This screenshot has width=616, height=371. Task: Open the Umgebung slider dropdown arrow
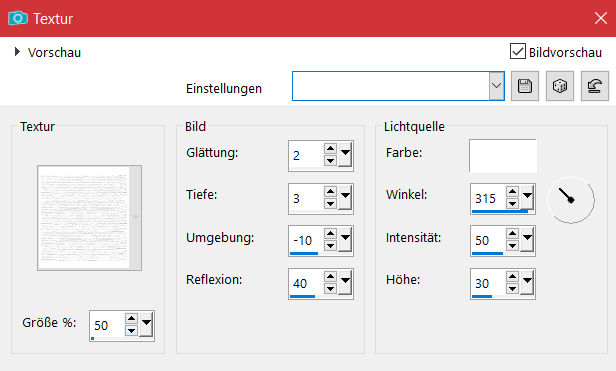pyautogui.click(x=345, y=239)
